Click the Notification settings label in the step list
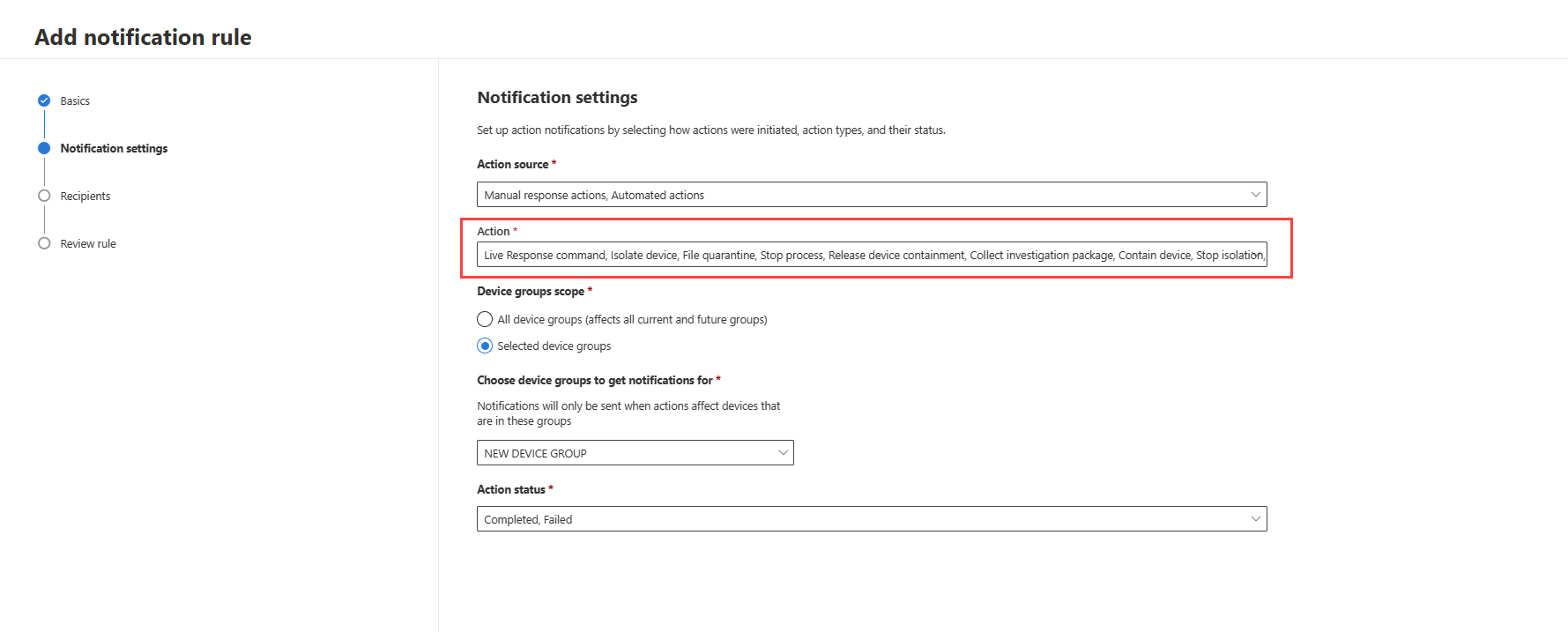Image resolution: width=1568 pixels, height=632 pixels. pyautogui.click(x=114, y=148)
